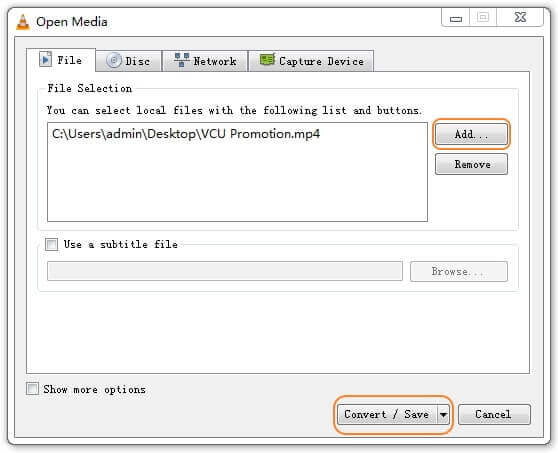This screenshot has width=558, height=453.
Task: Switch to the Disc tab
Action: click(x=128, y=61)
